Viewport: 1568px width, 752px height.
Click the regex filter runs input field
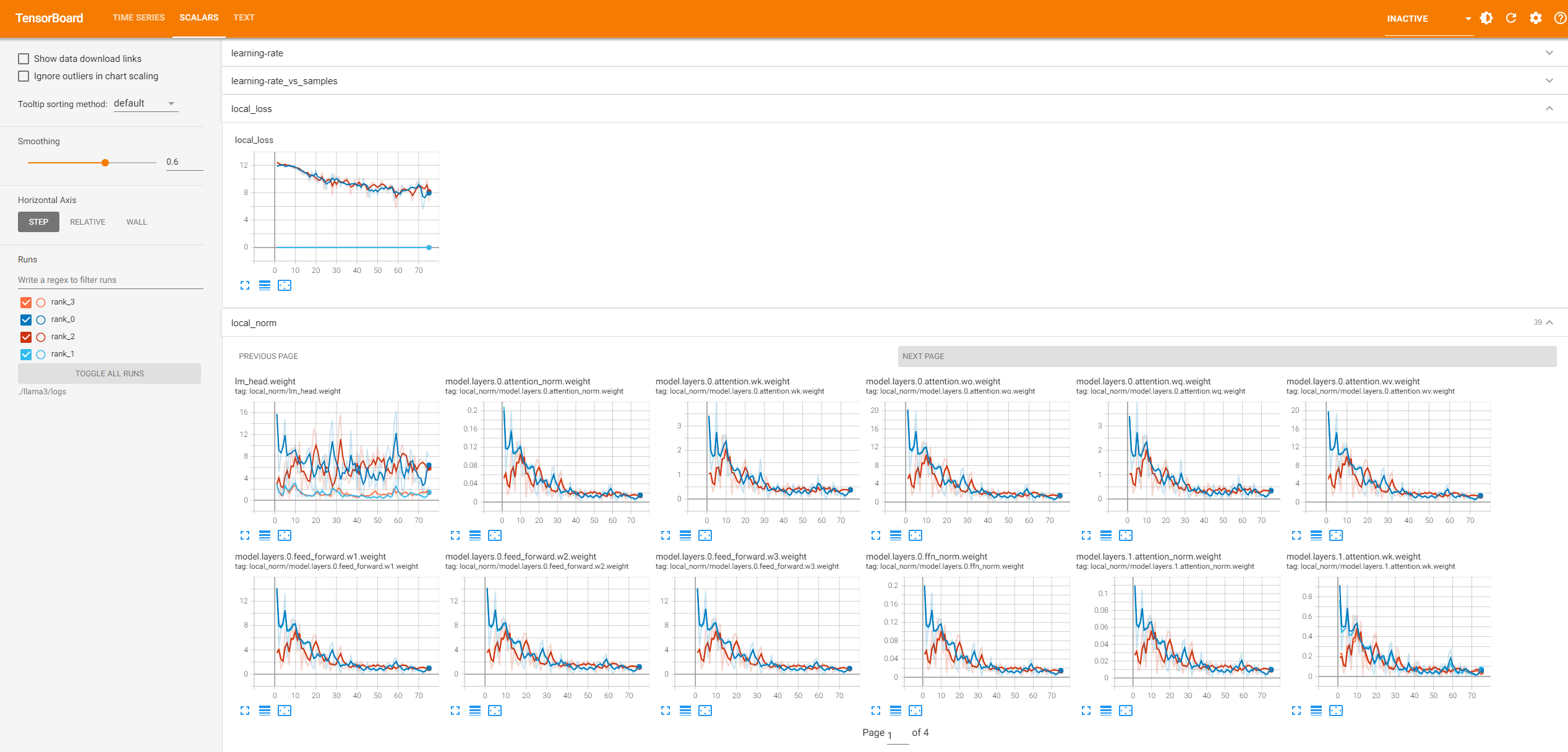(x=110, y=280)
